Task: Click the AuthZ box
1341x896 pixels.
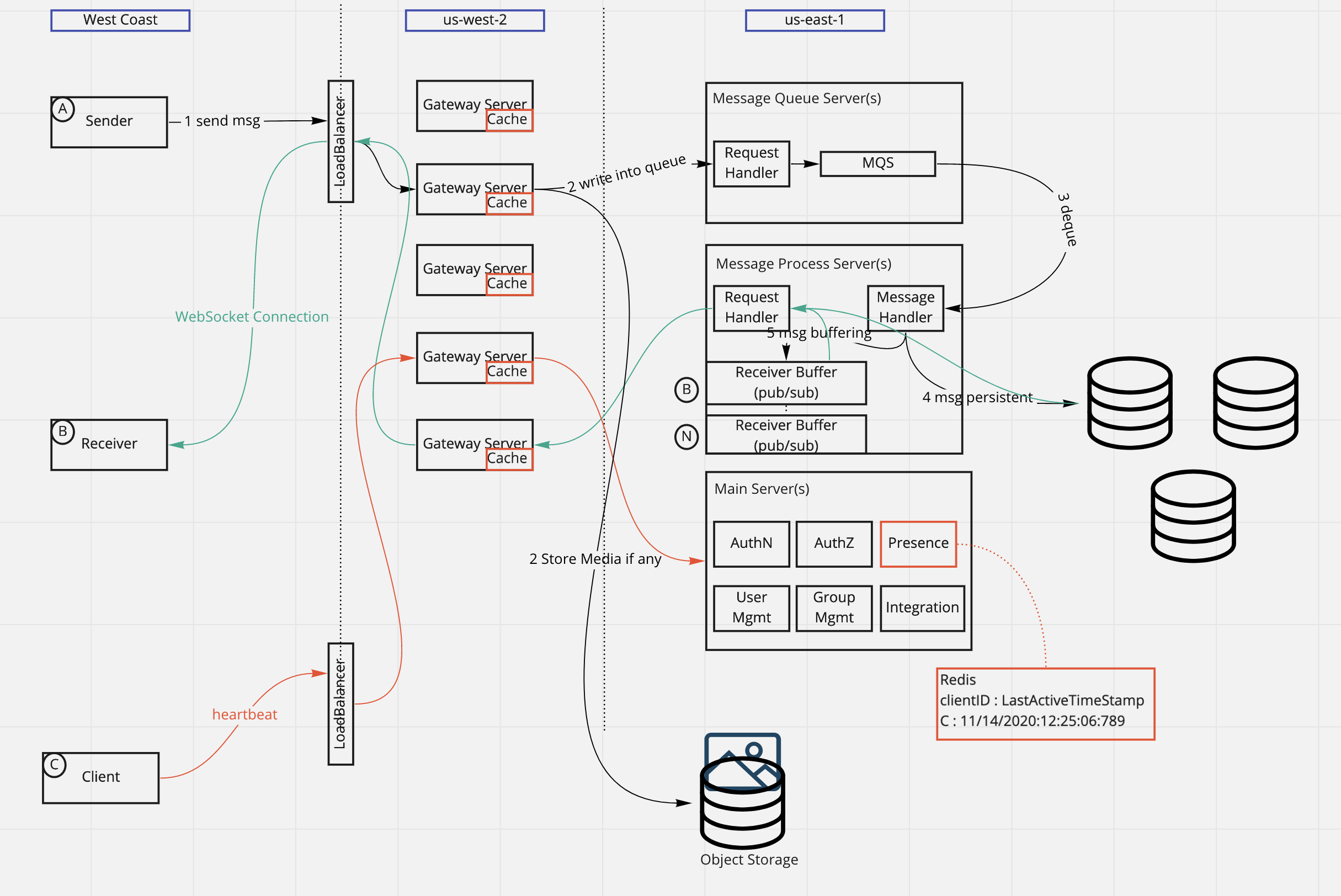Action: coord(834,543)
